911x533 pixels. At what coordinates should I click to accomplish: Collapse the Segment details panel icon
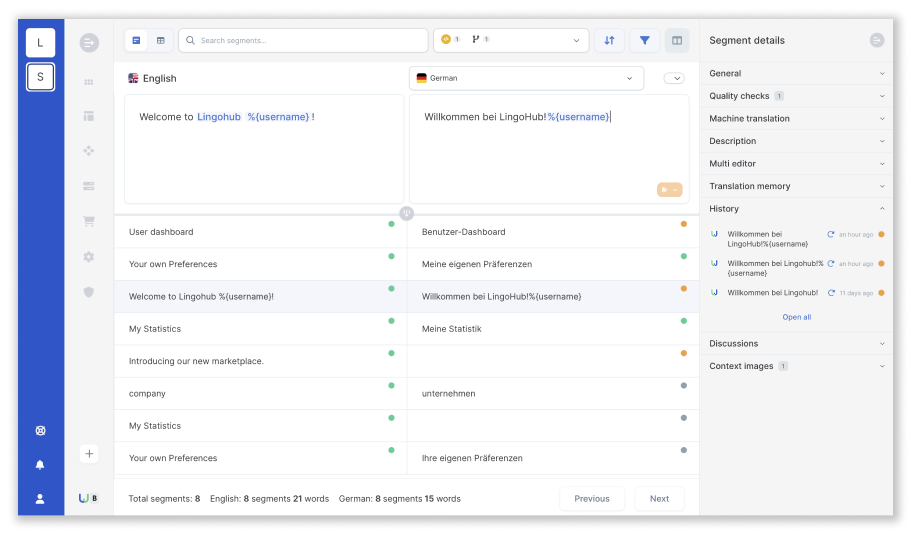click(877, 40)
